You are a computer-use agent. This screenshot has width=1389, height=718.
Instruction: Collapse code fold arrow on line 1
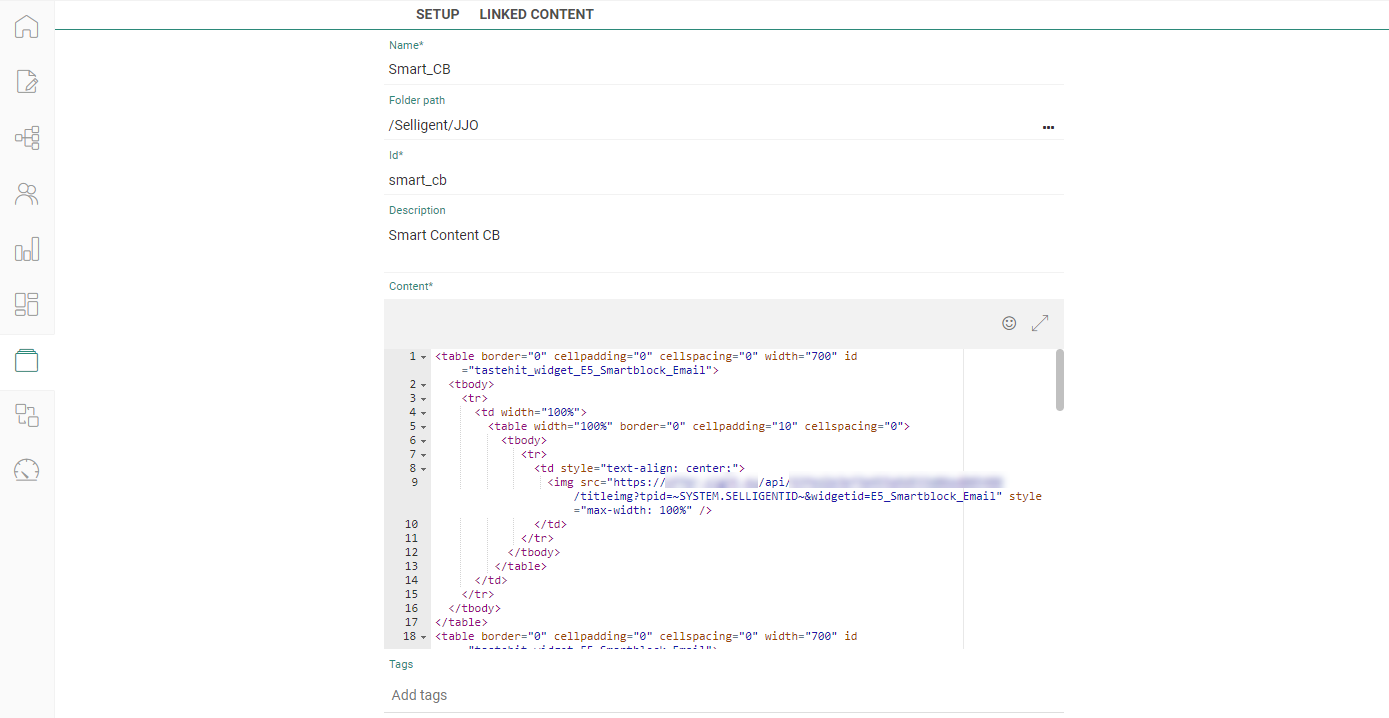[424, 357]
